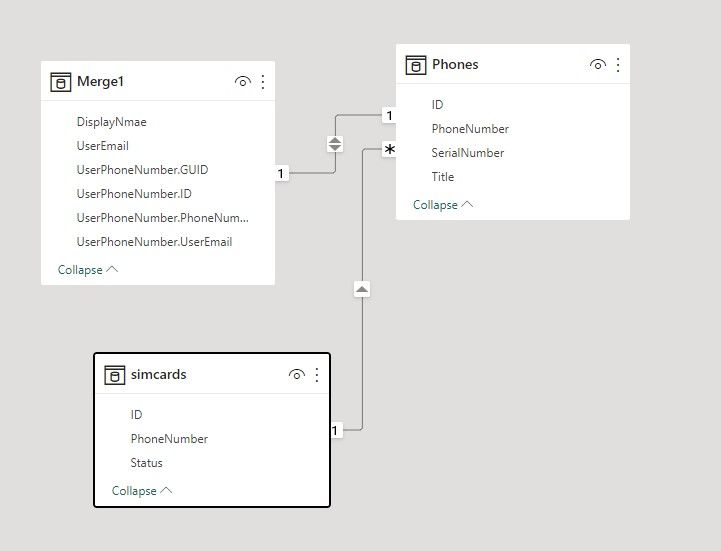Click the asterisk many-cardinality marker at Phones

[x=389, y=149]
